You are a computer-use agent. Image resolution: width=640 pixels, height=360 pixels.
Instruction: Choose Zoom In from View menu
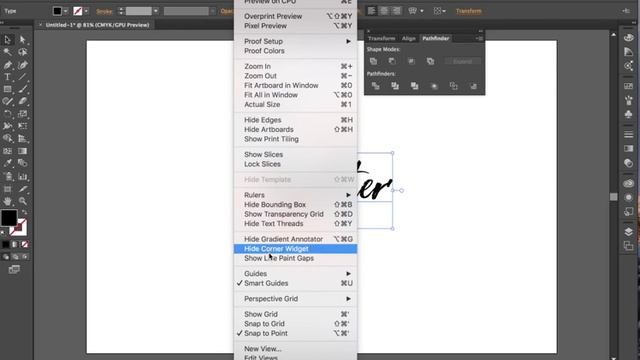(296, 67)
